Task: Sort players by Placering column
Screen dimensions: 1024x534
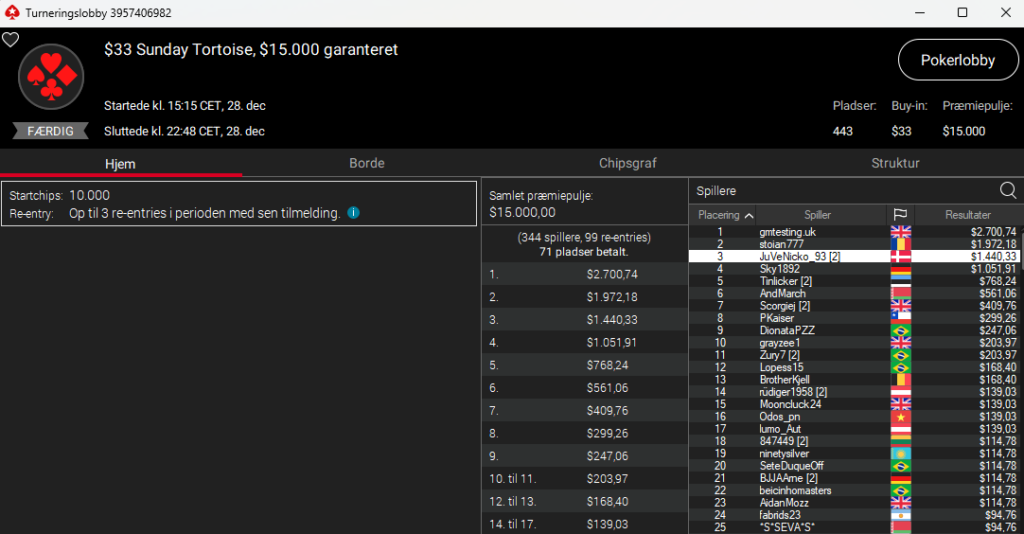Action: pyautogui.click(x=725, y=215)
